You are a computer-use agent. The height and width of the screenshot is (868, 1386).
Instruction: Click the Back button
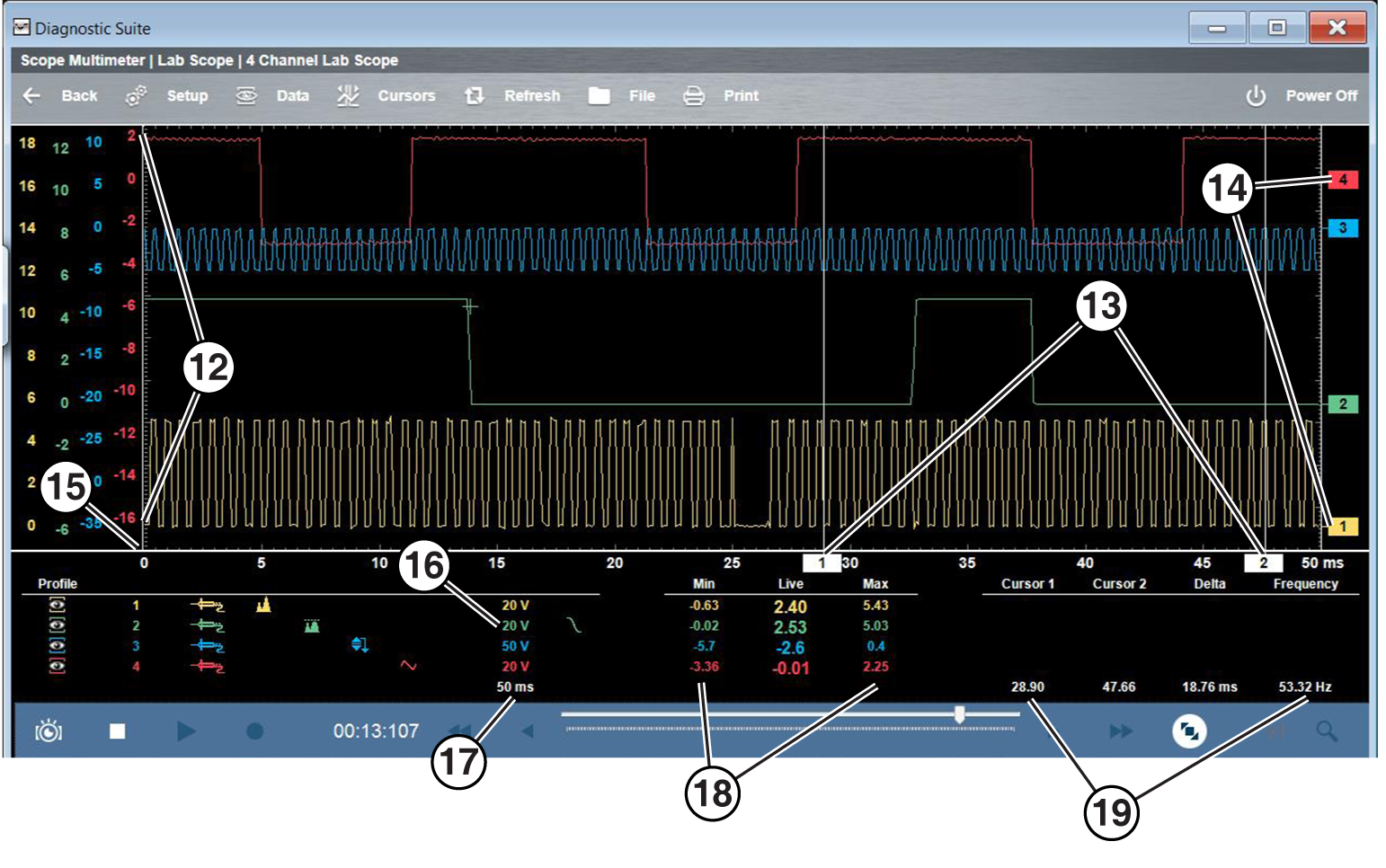coord(60,96)
